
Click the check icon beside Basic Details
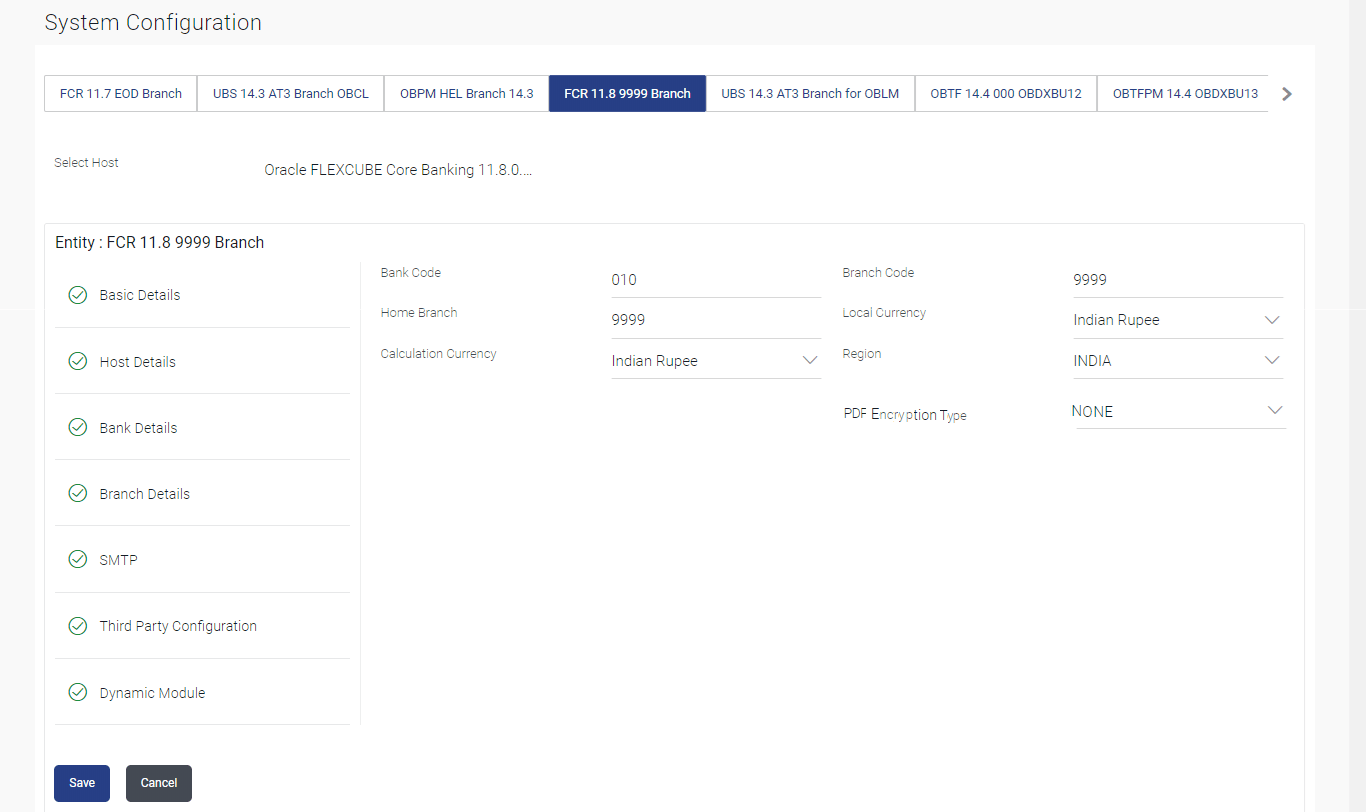pos(77,295)
